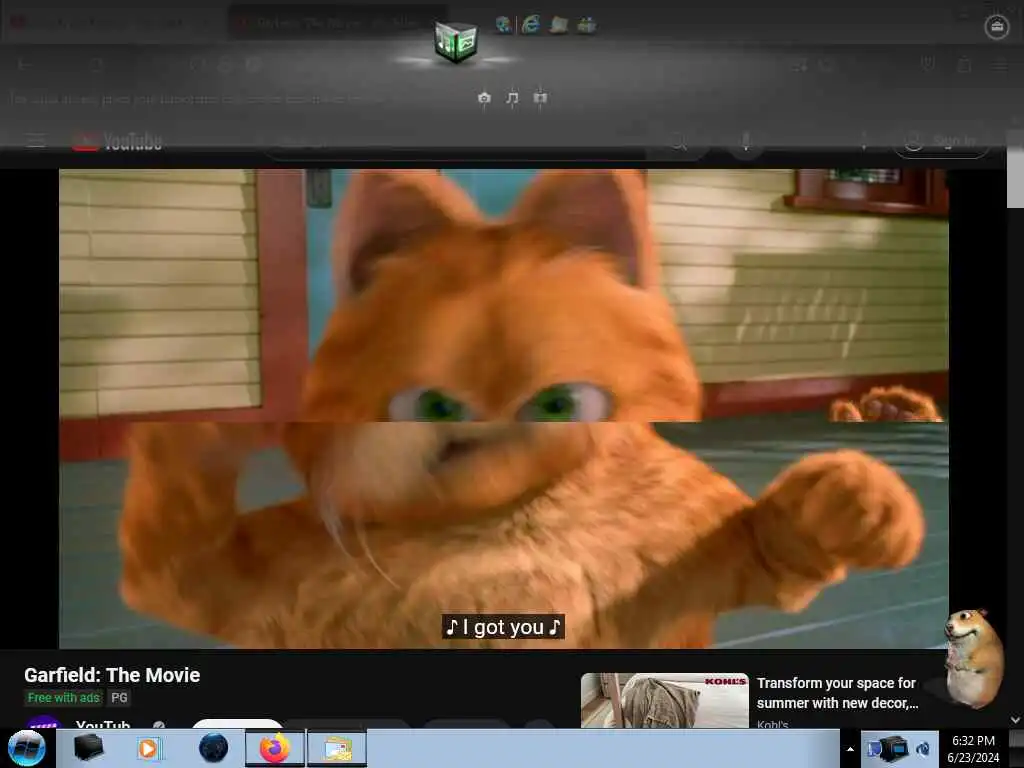Image resolution: width=1024 pixels, height=768 pixels.
Task: Pause the Garfield video by clicking the player
Action: [x=504, y=408]
